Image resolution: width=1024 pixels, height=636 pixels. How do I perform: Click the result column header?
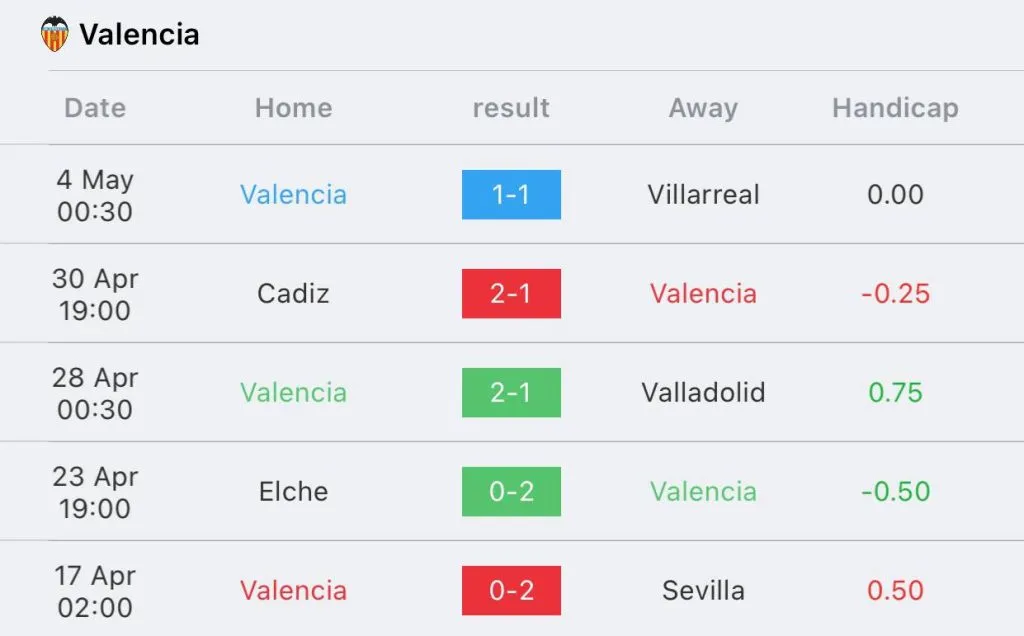click(x=511, y=108)
